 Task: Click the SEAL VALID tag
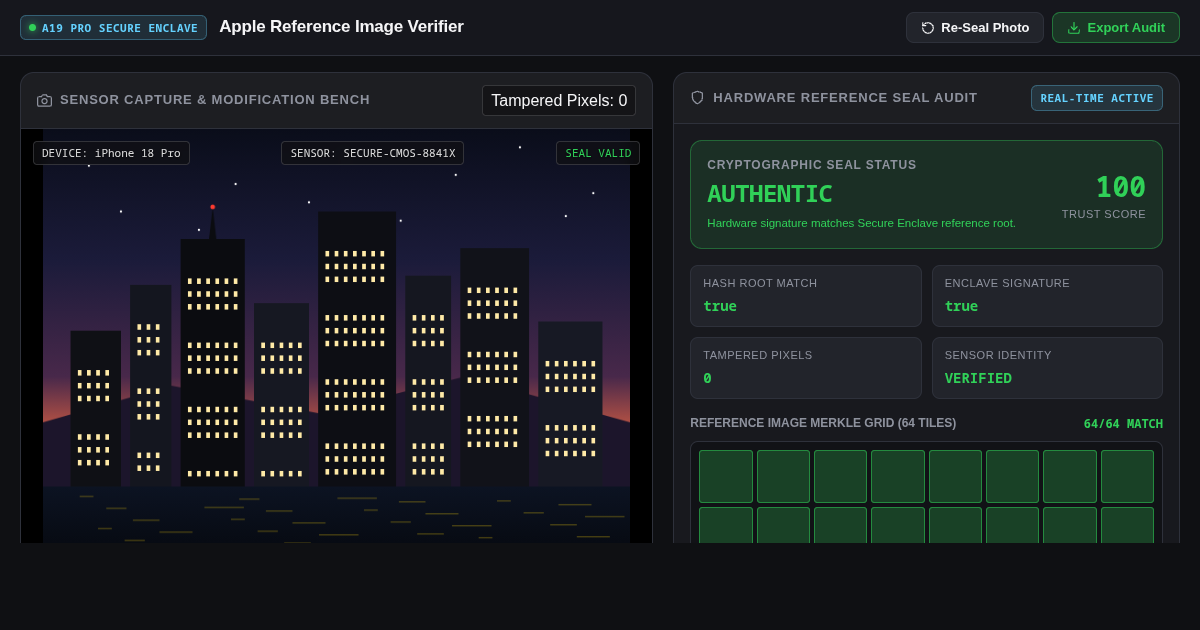pyautogui.click(x=598, y=153)
